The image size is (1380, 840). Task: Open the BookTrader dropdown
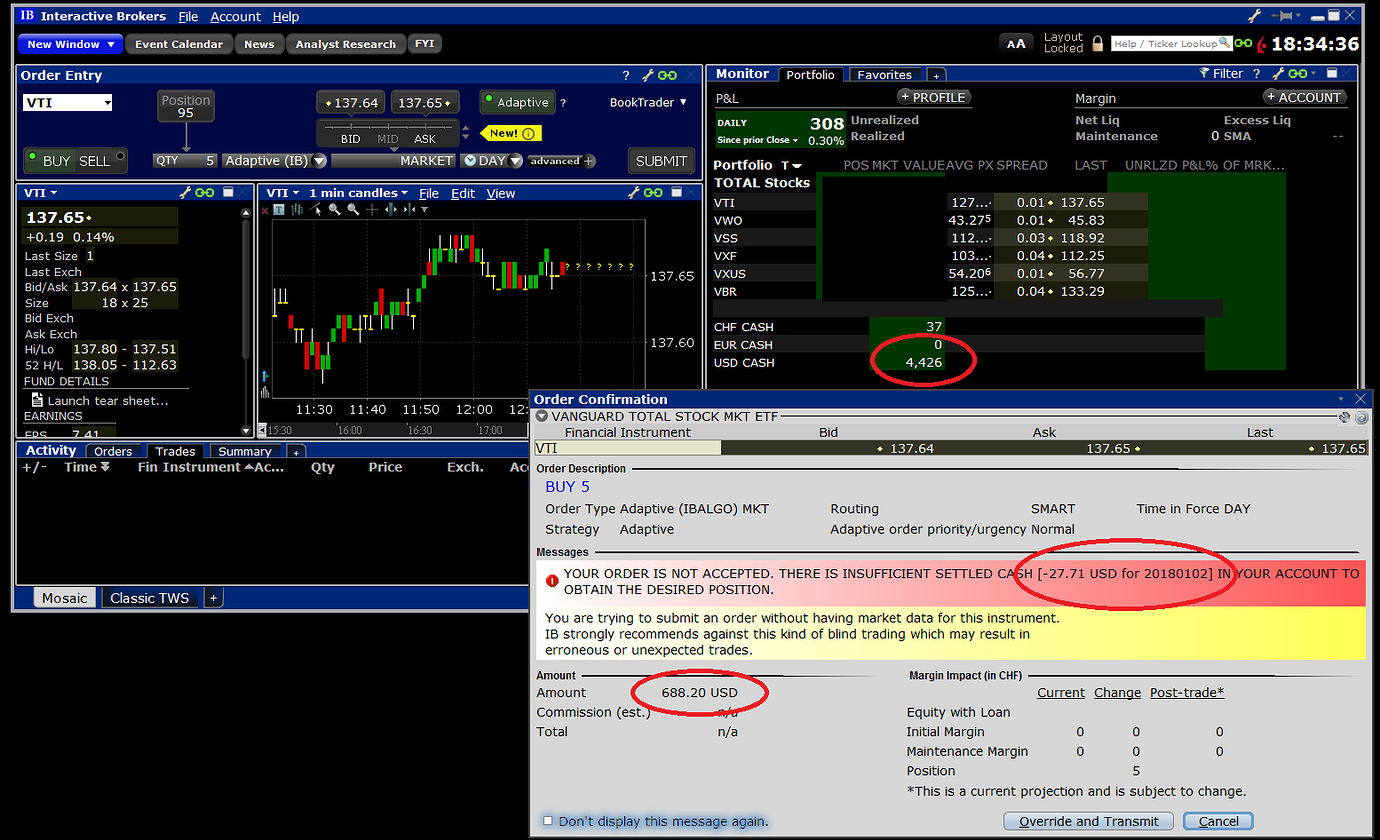coord(649,102)
